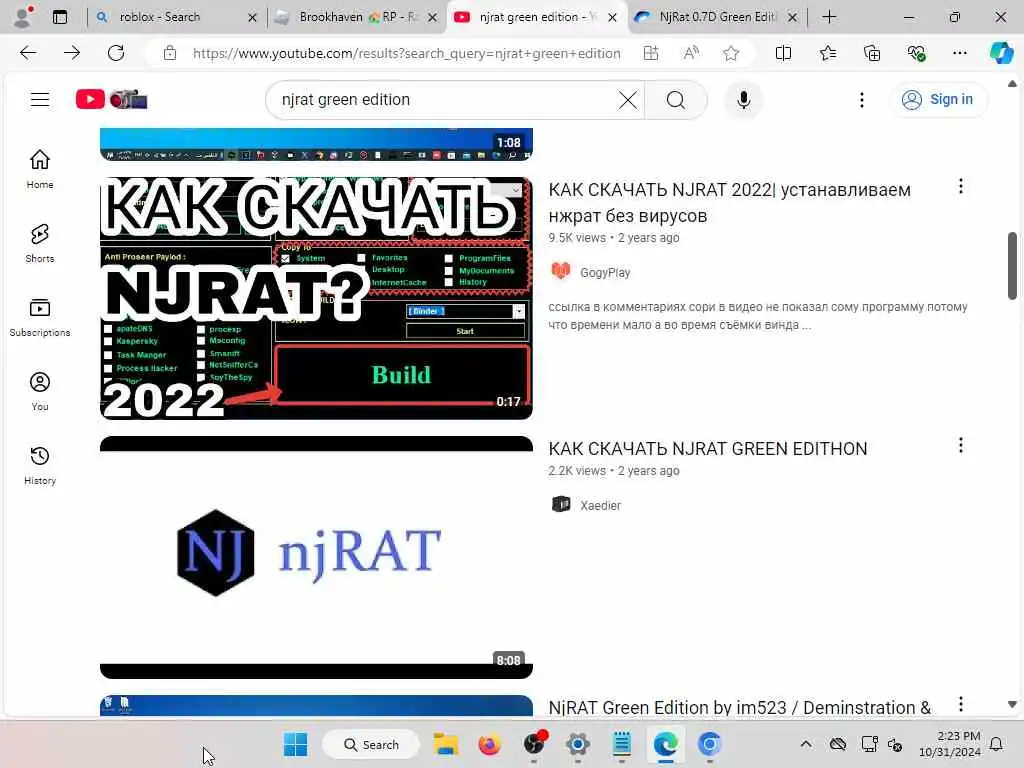
Task: Add this page to favorites star
Action: (x=731, y=53)
